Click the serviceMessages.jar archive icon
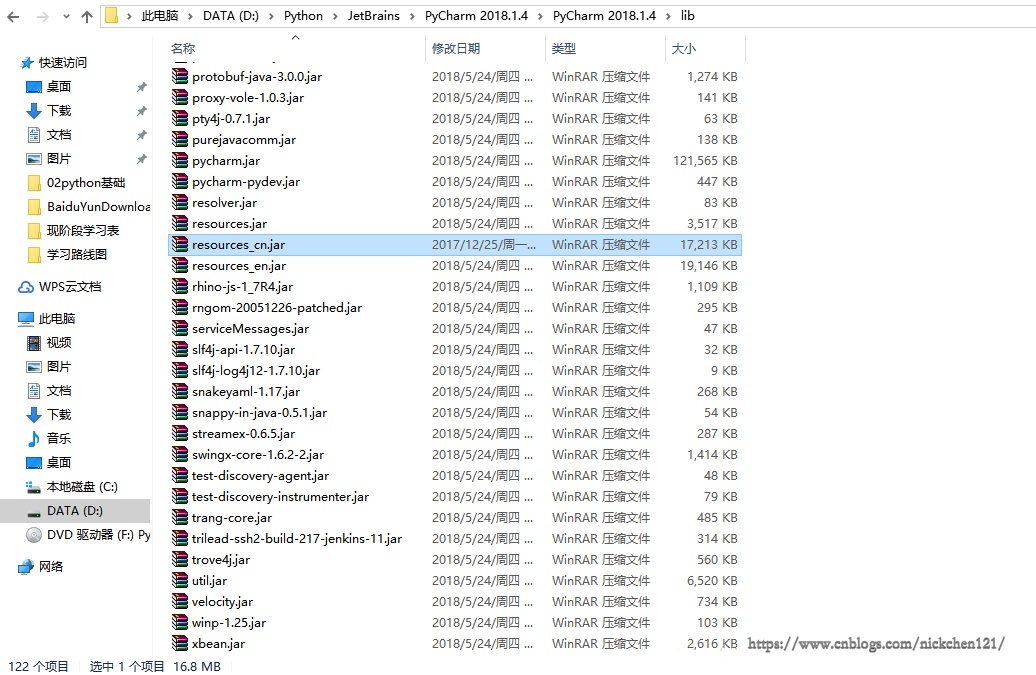 coord(180,328)
